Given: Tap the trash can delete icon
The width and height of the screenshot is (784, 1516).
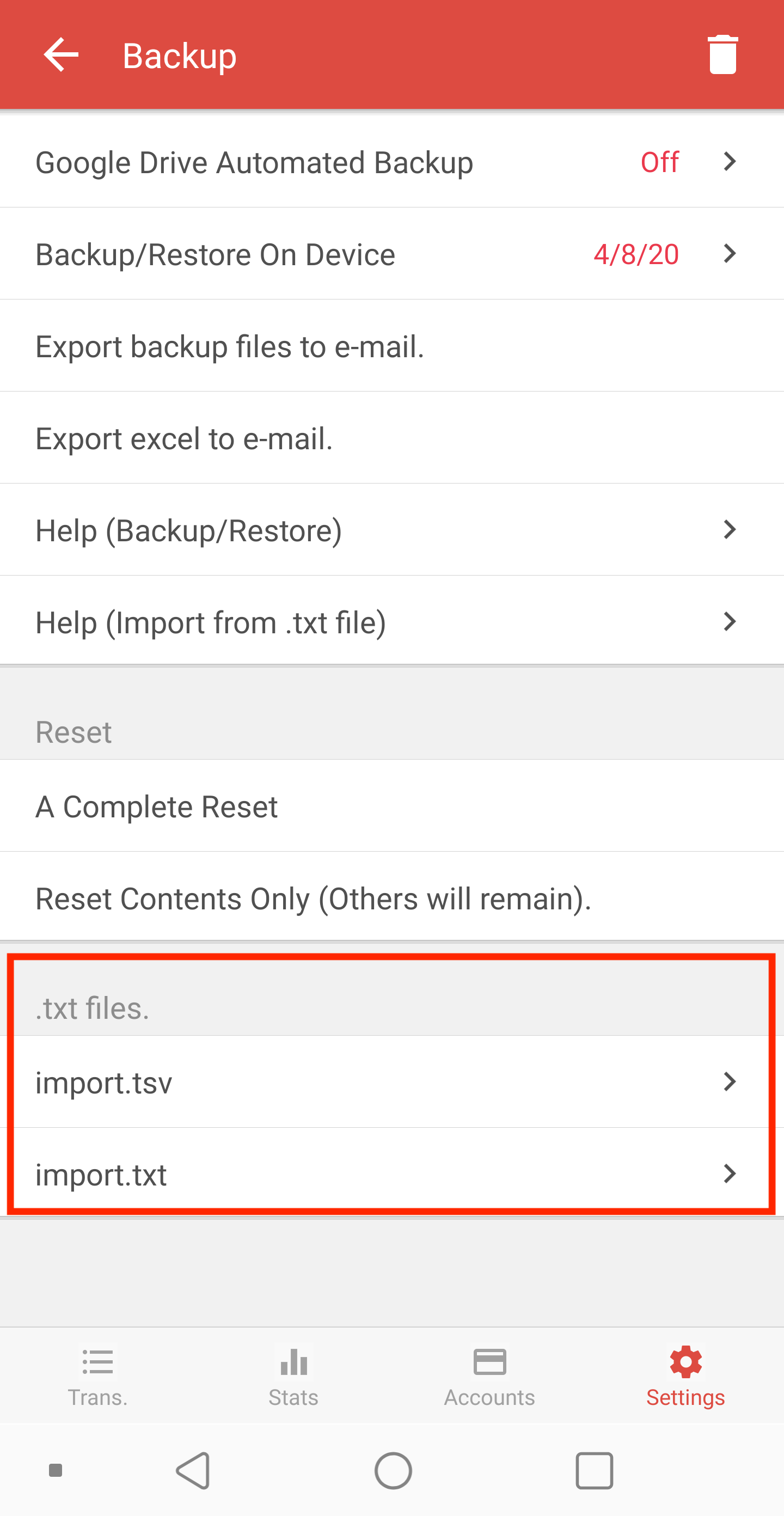Looking at the screenshot, I should [x=723, y=55].
